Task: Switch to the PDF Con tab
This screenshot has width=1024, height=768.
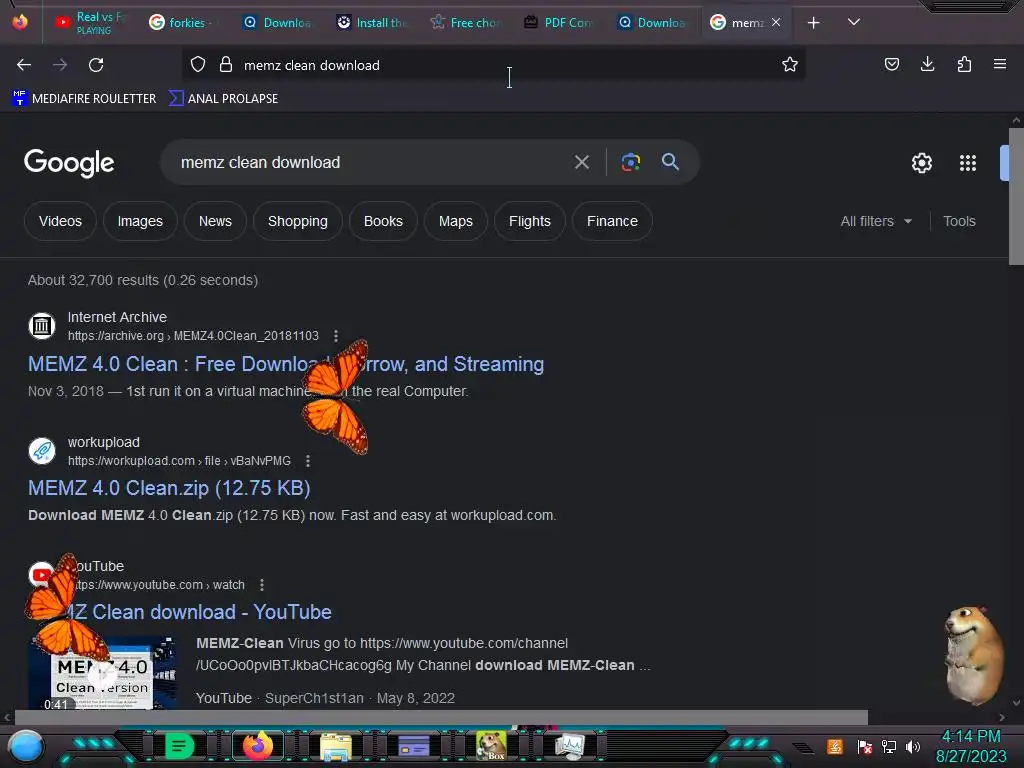Action: coord(559,22)
